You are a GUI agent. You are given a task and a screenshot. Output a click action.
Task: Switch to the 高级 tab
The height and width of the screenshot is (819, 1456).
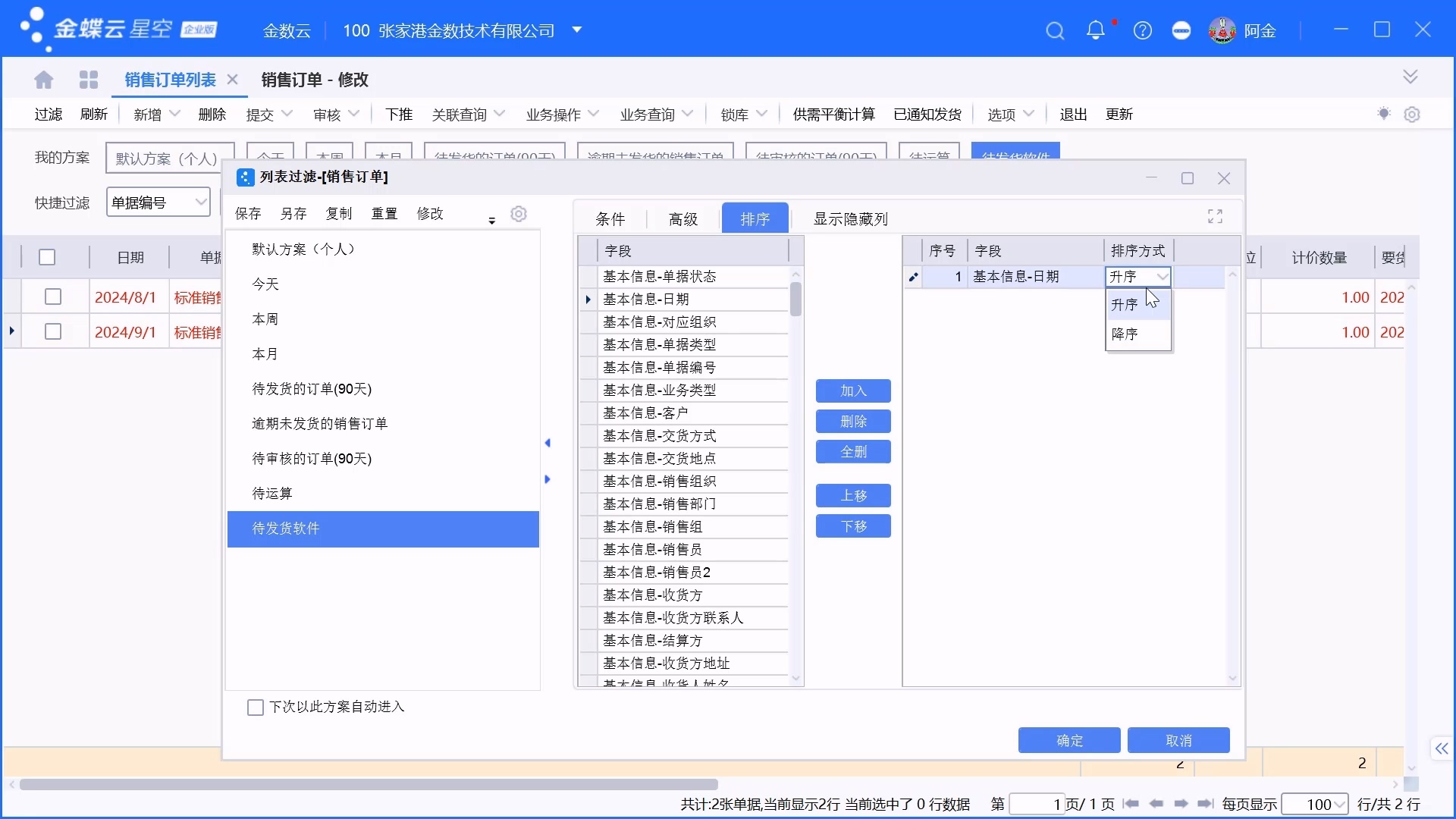click(x=683, y=219)
